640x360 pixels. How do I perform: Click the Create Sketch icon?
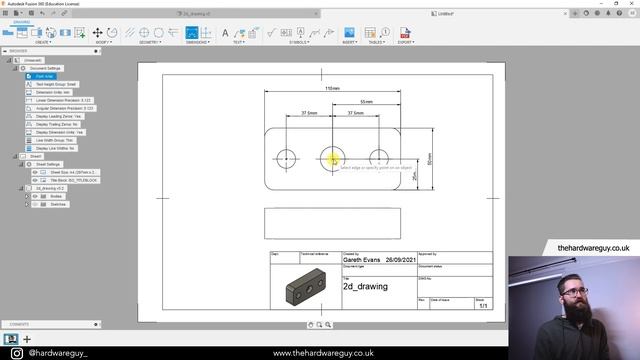(80, 33)
